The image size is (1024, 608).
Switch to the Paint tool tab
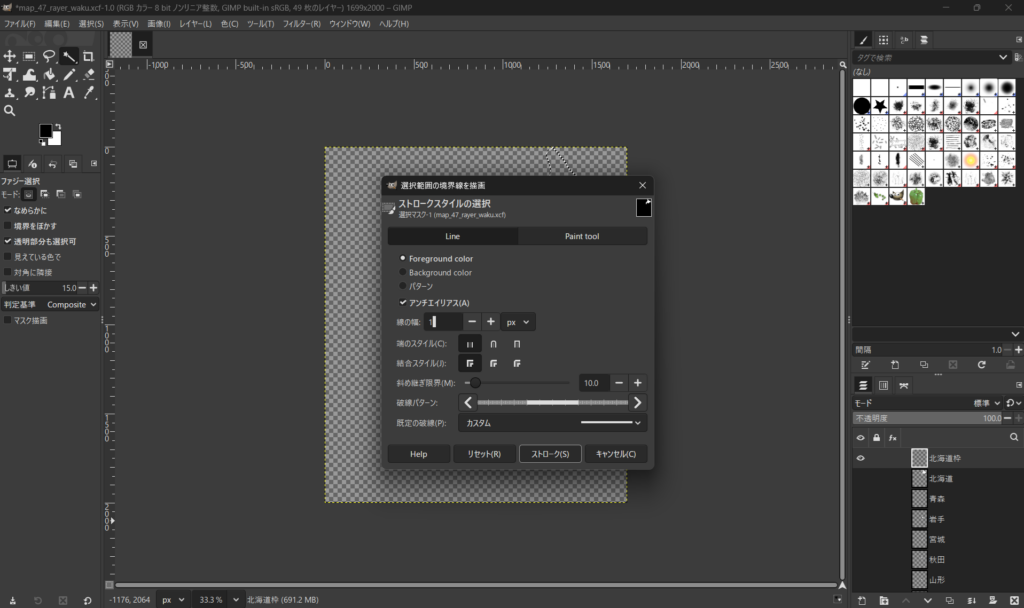coord(582,236)
